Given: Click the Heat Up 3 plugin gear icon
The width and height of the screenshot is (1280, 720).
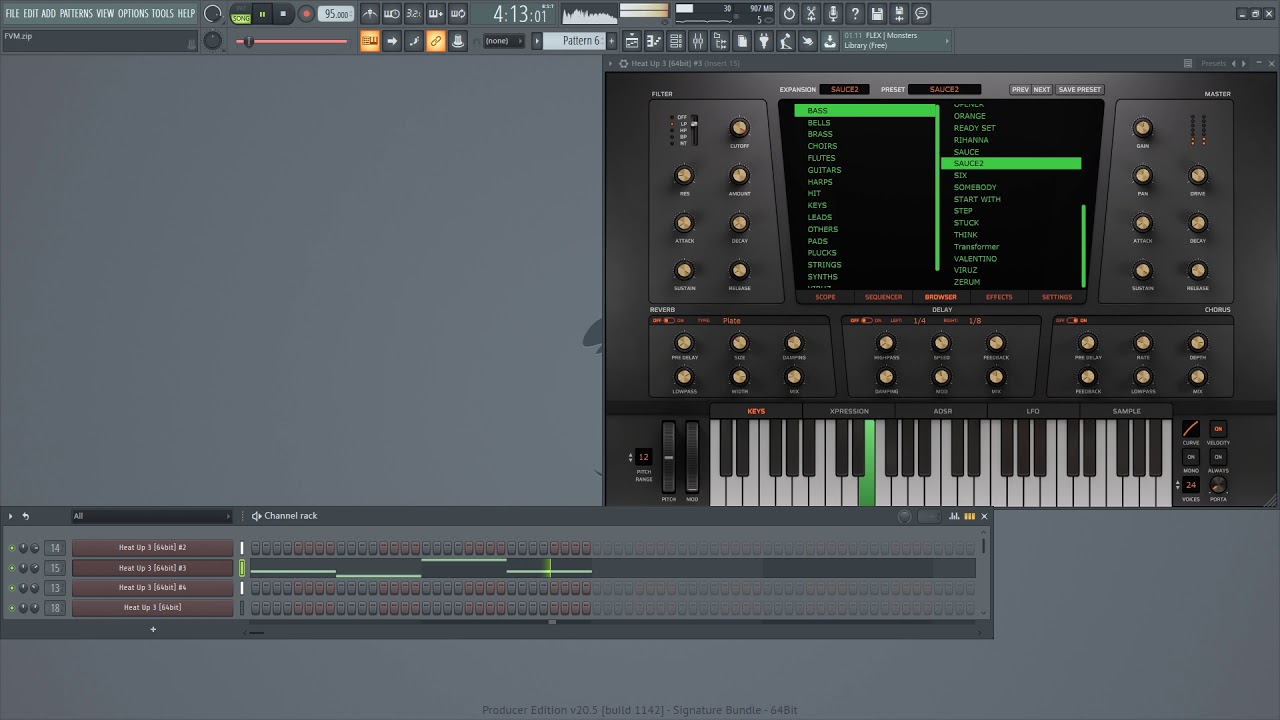Looking at the screenshot, I should (623, 63).
